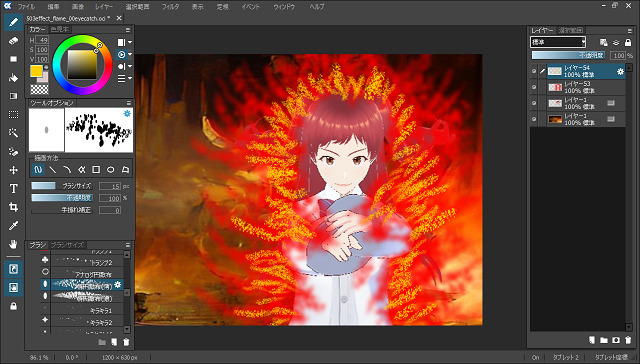Hide the fire background レイヤー1 layer
The image size is (640, 364).
click(534, 119)
